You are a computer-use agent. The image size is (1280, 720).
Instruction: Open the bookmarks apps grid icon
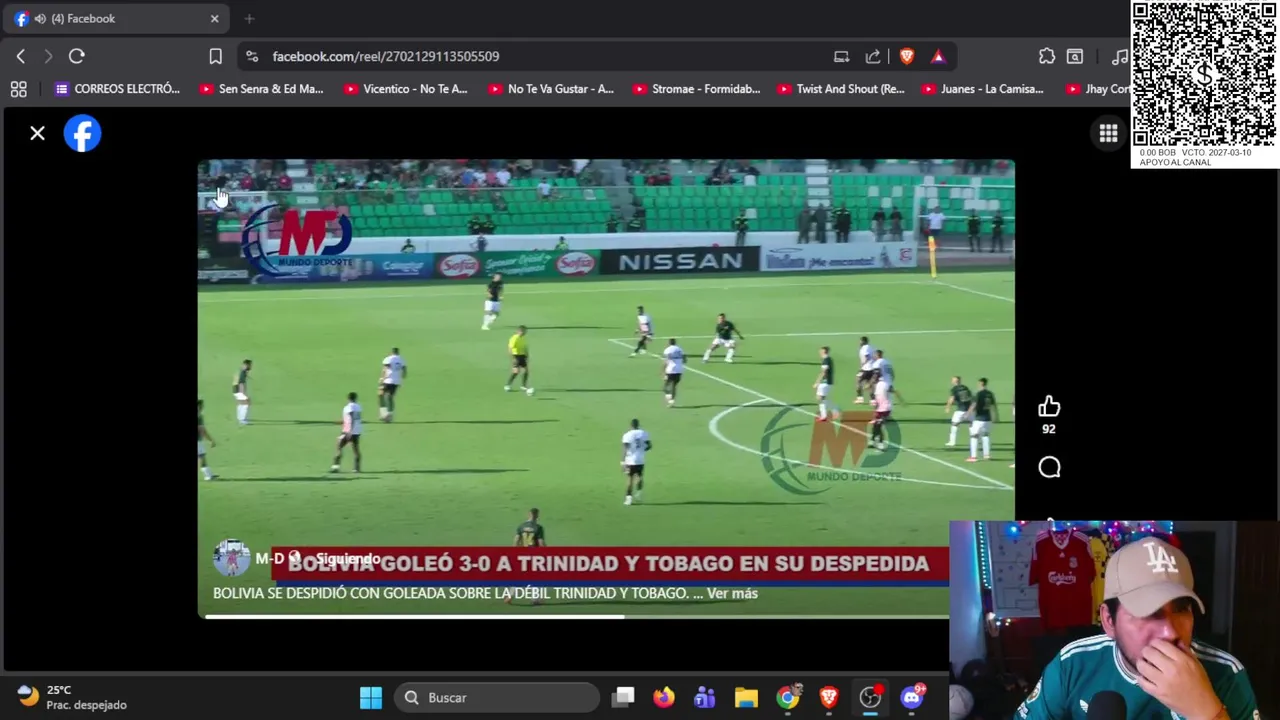[x=18, y=89]
